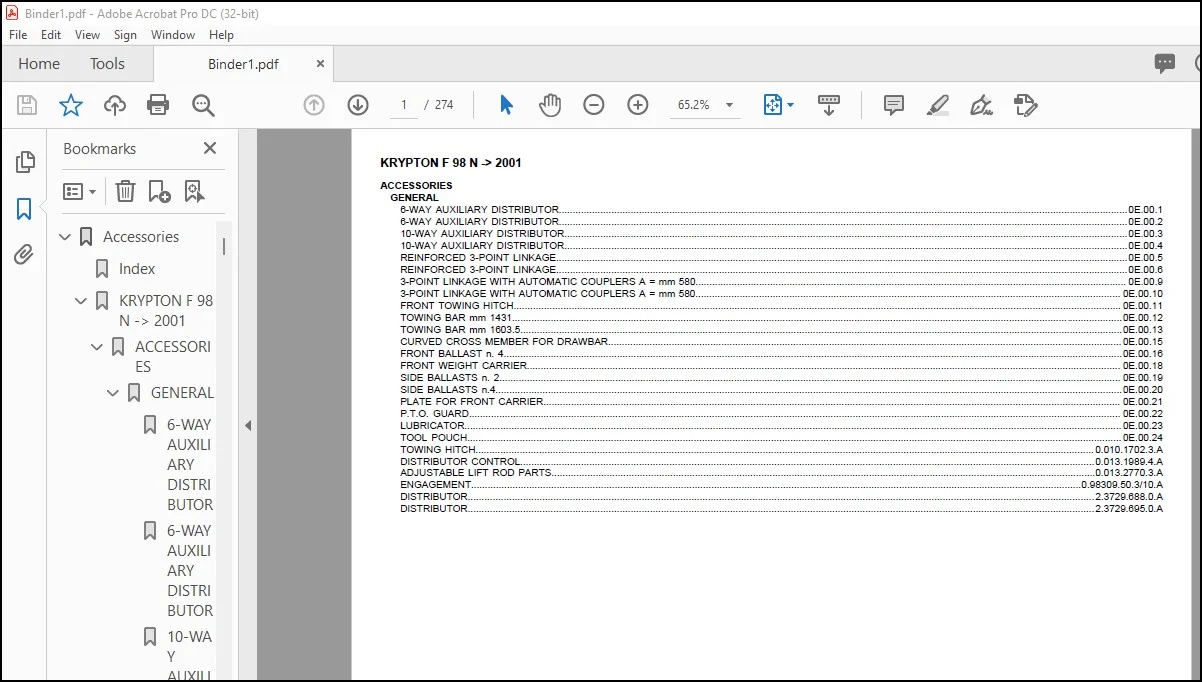
Task: Delete the selected bookmark with the trash icon
Action: coord(125,191)
